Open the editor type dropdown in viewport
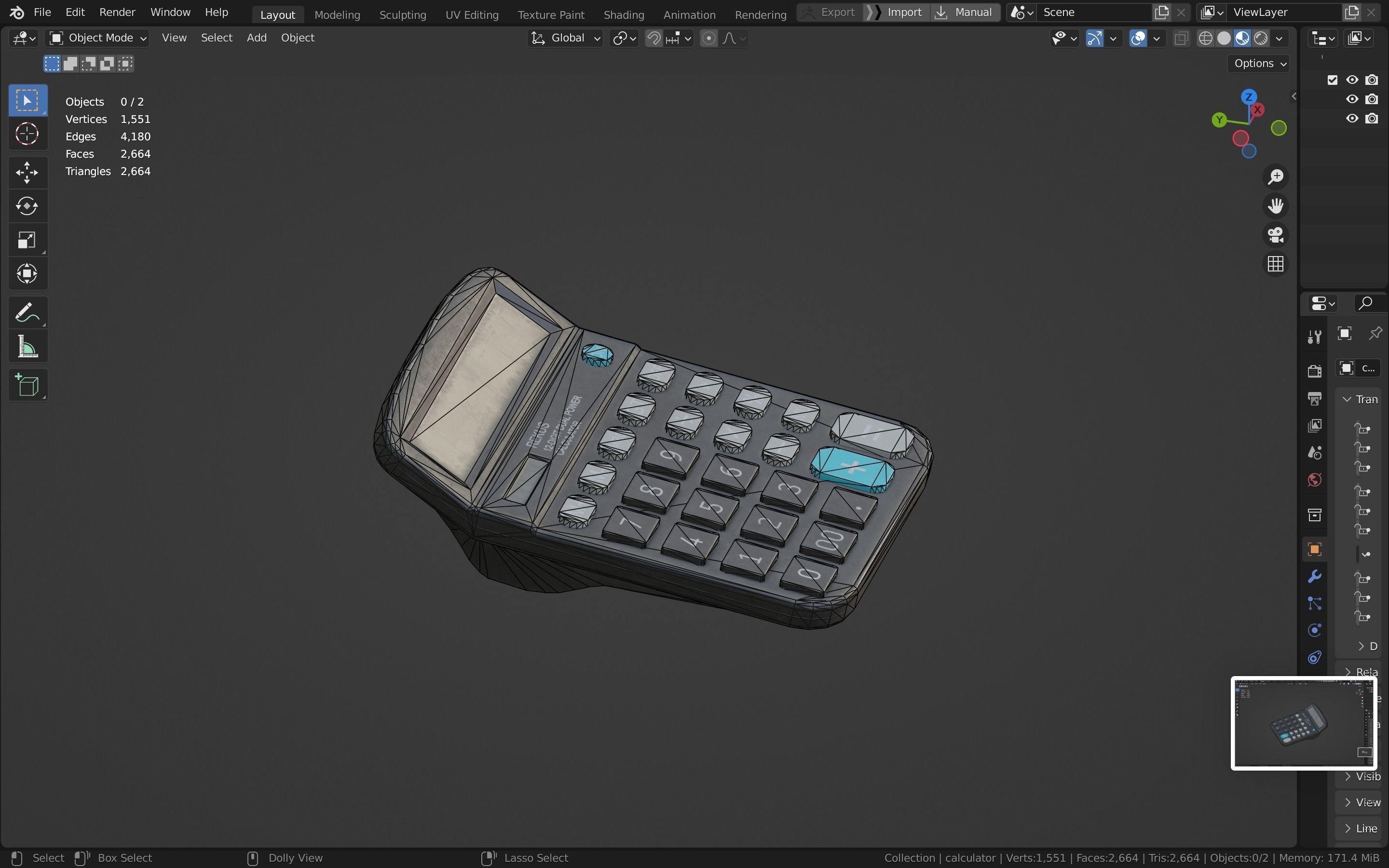Viewport: 1389px width, 868px height. click(x=24, y=38)
